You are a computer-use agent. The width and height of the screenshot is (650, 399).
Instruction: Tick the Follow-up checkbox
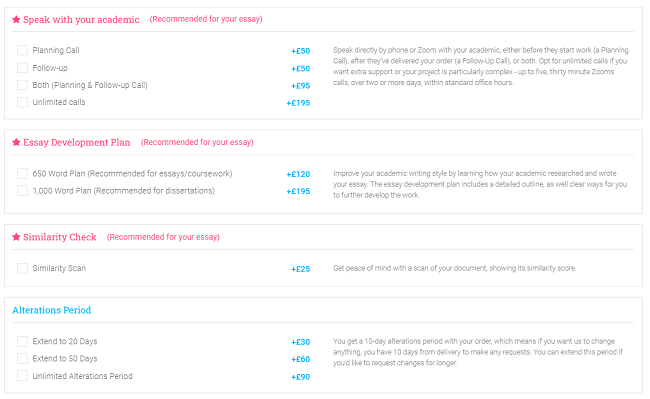[22, 68]
